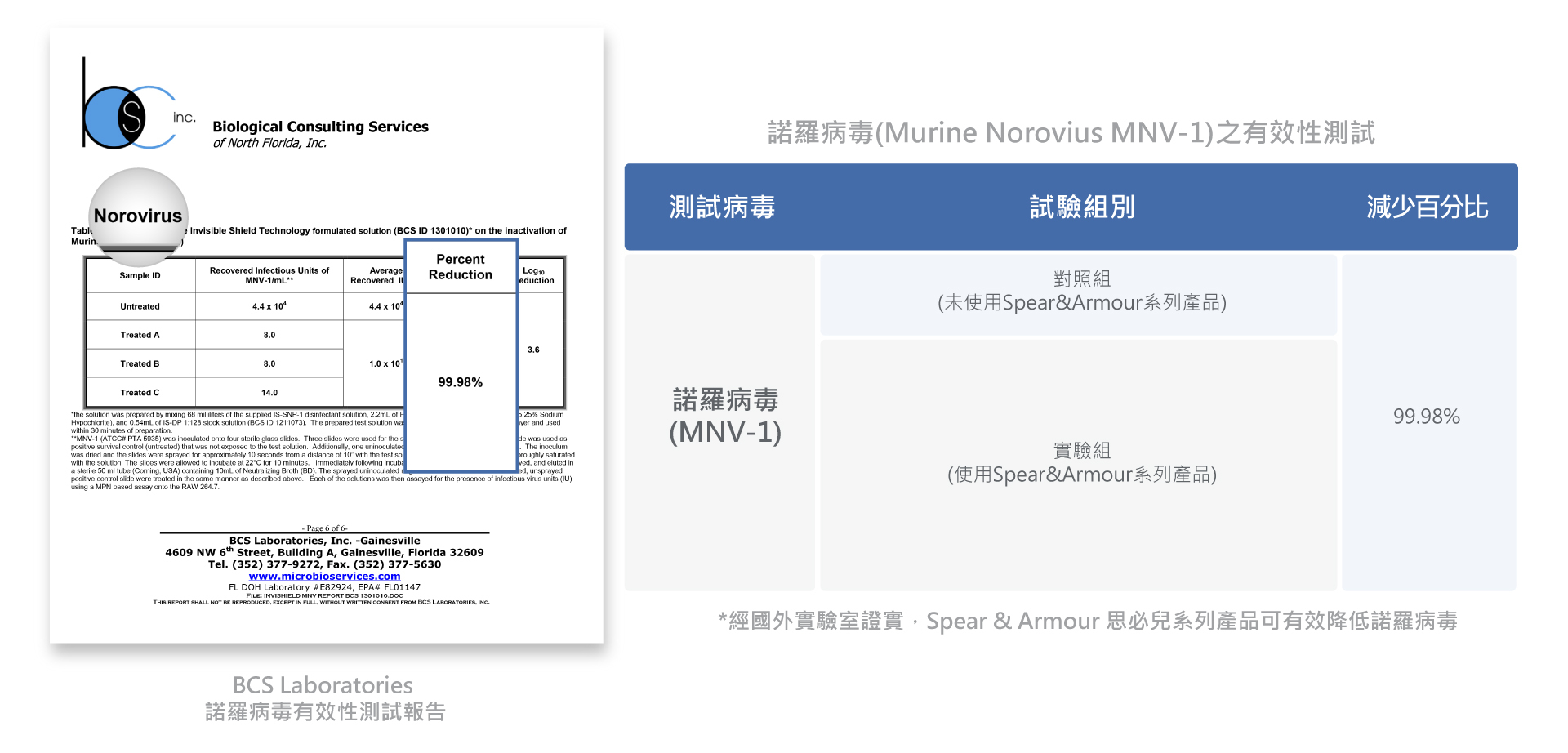Click the "測試病毒" table header
Screen dimensions: 1568x753
[x=722, y=207]
